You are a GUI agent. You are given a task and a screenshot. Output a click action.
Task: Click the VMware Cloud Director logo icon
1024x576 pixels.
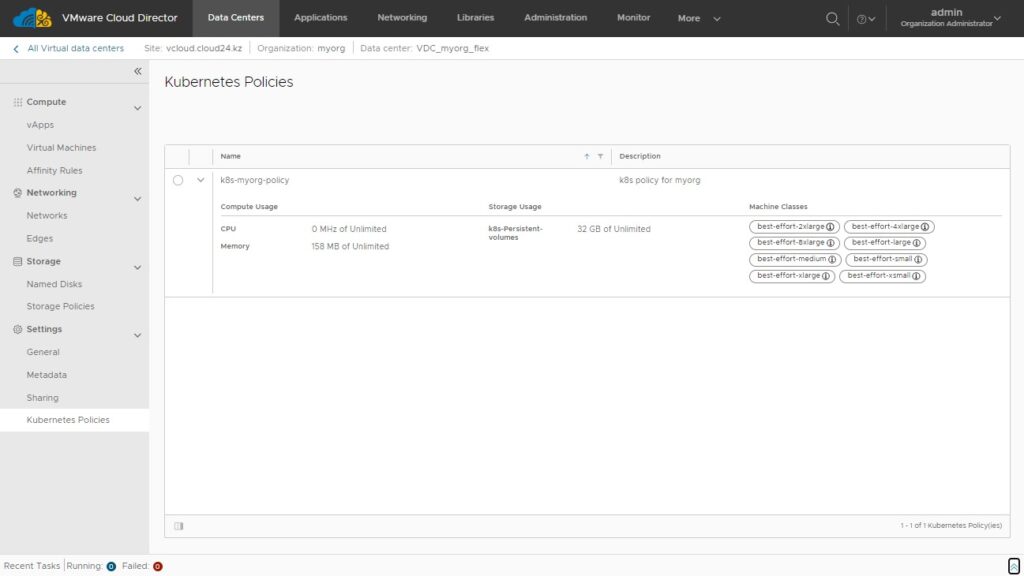(32, 18)
